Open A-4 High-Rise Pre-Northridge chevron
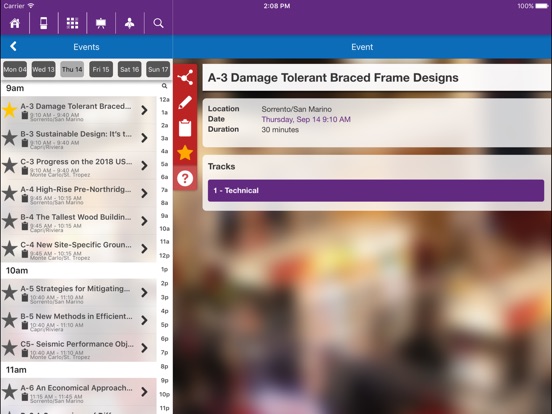This screenshot has width=552, height=414. (144, 193)
